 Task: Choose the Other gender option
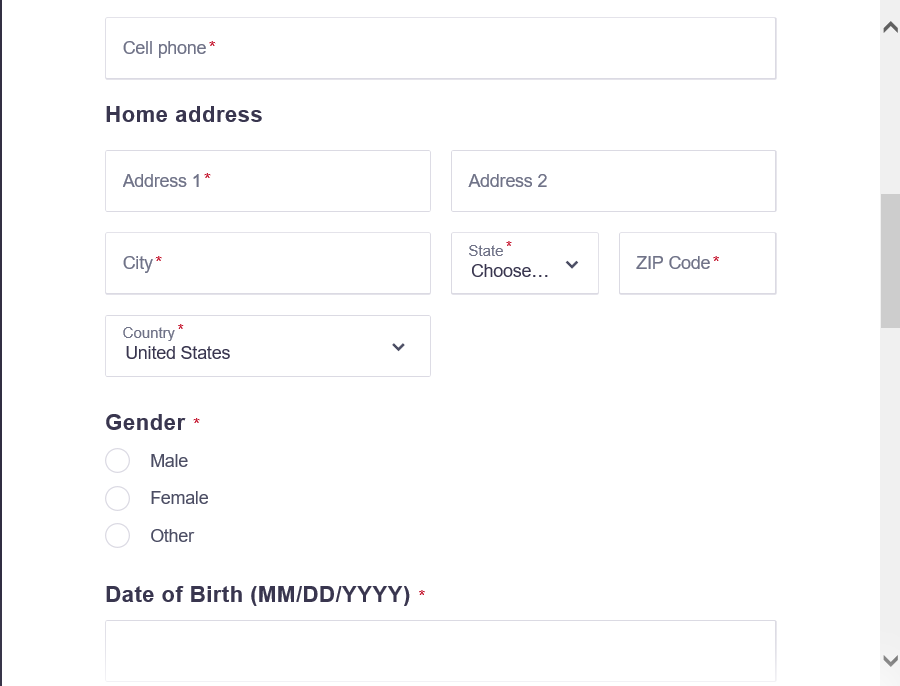(118, 535)
